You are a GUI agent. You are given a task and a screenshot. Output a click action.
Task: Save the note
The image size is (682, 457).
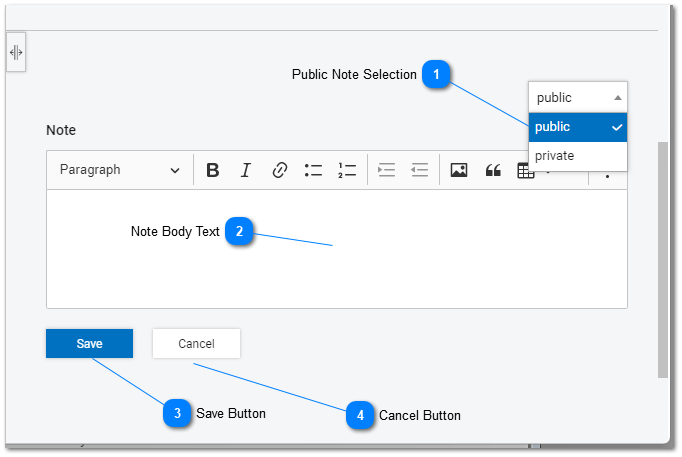pyautogui.click(x=90, y=344)
